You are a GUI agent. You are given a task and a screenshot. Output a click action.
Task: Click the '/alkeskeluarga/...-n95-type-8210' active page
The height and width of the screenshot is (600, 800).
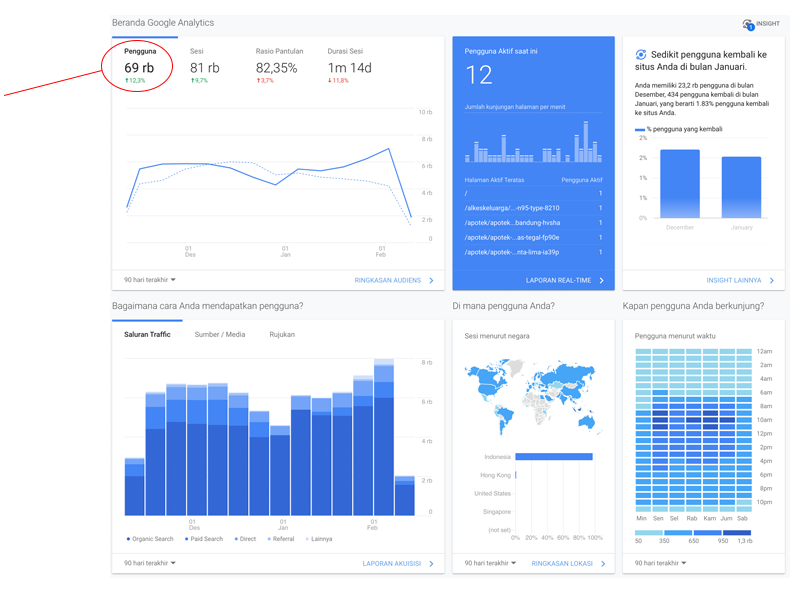pos(512,208)
